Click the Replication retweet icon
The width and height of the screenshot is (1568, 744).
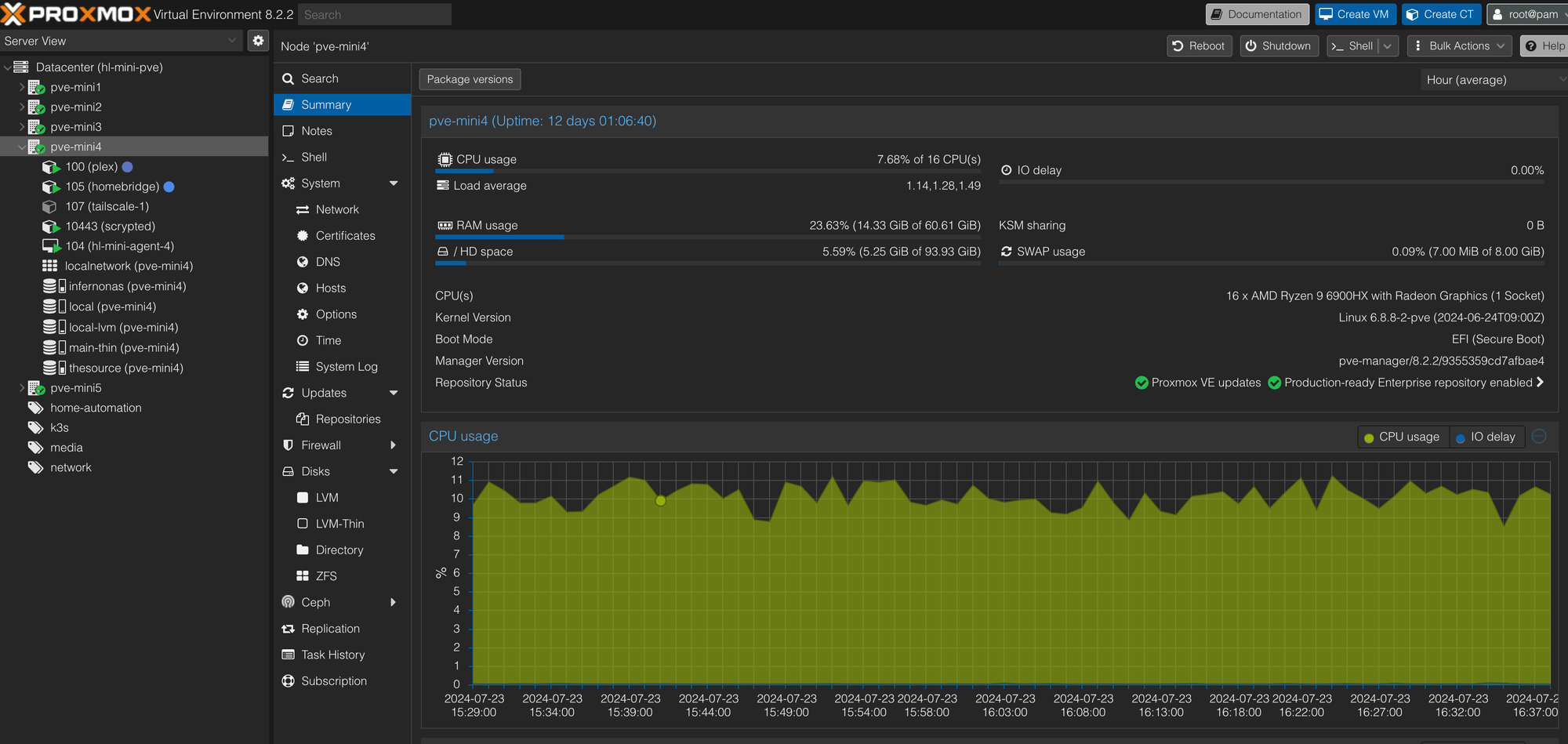288,629
